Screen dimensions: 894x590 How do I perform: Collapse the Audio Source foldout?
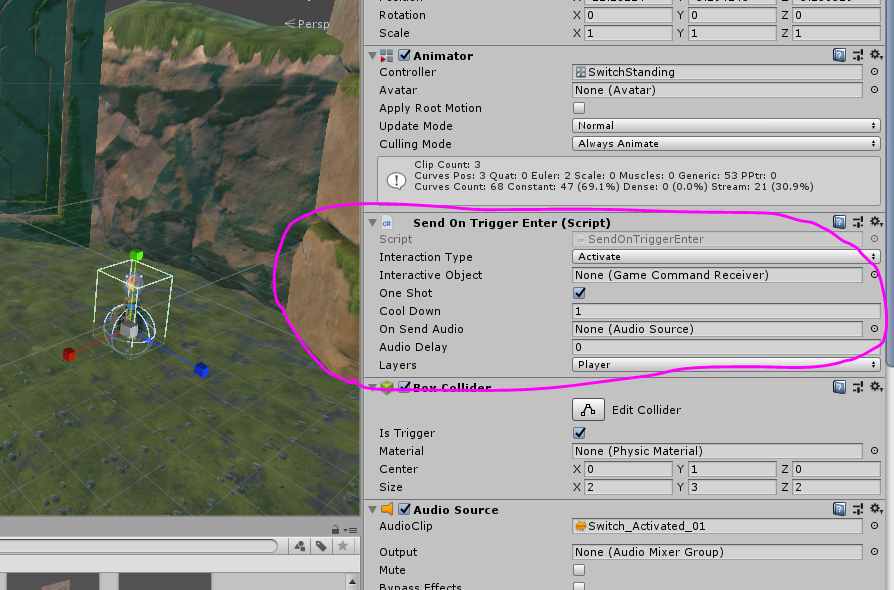[x=372, y=510]
